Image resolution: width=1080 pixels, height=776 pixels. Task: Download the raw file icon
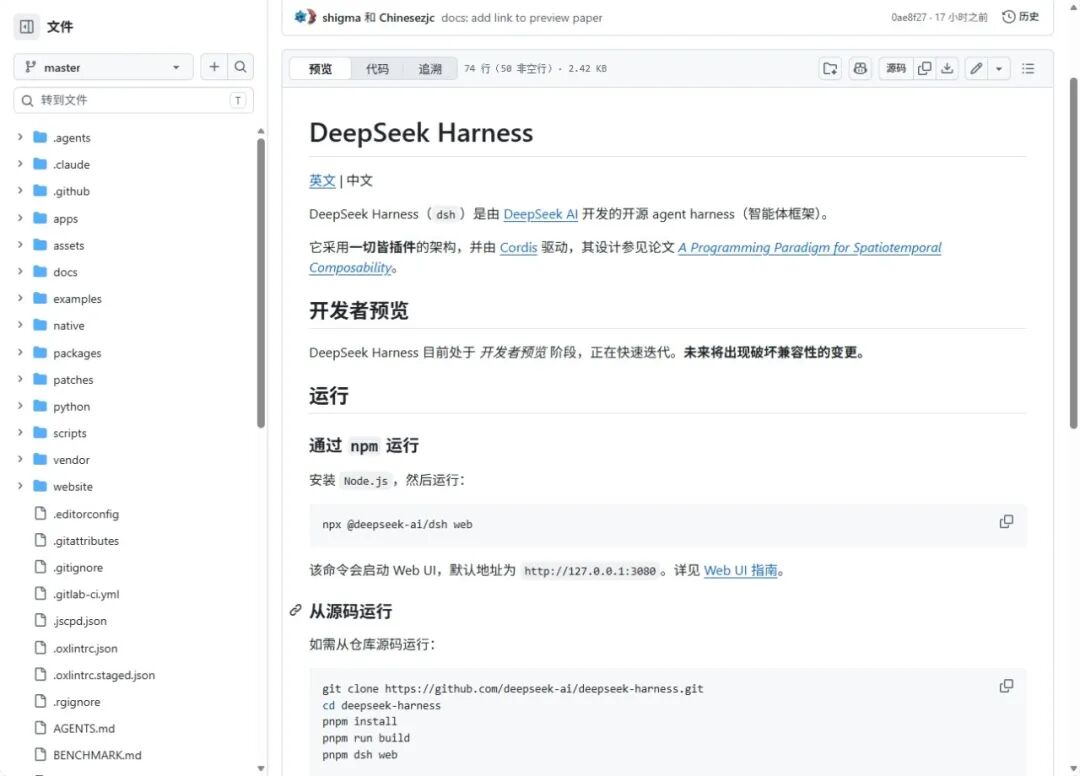coord(948,68)
